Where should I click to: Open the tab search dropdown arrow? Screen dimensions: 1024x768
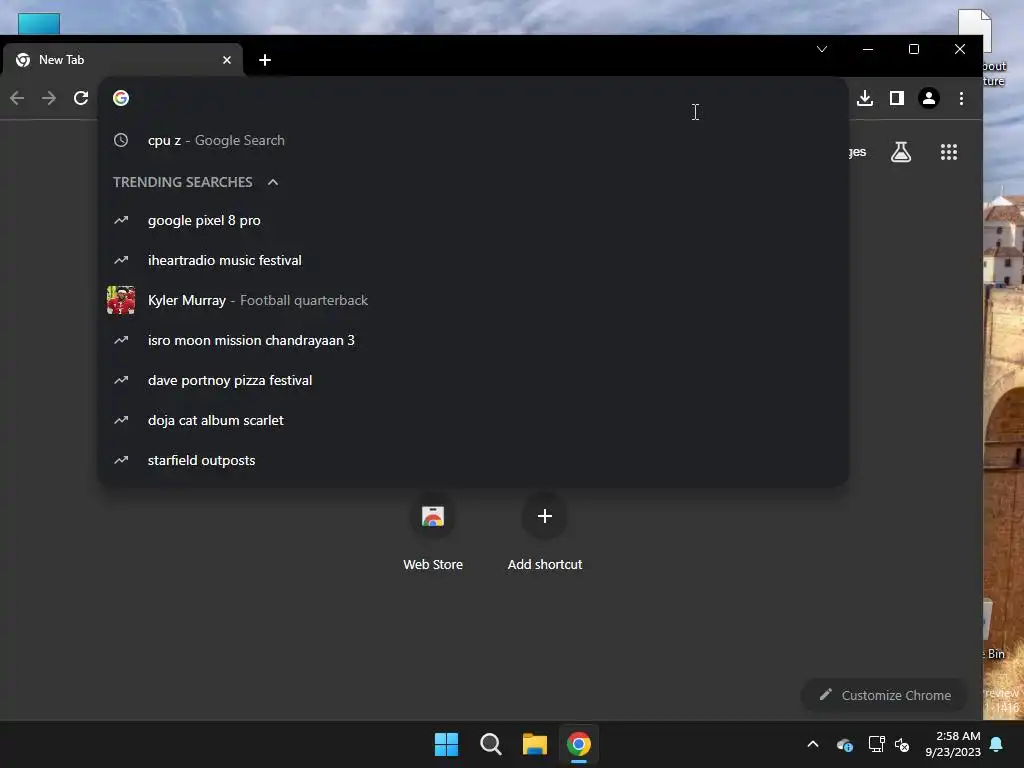tap(822, 49)
